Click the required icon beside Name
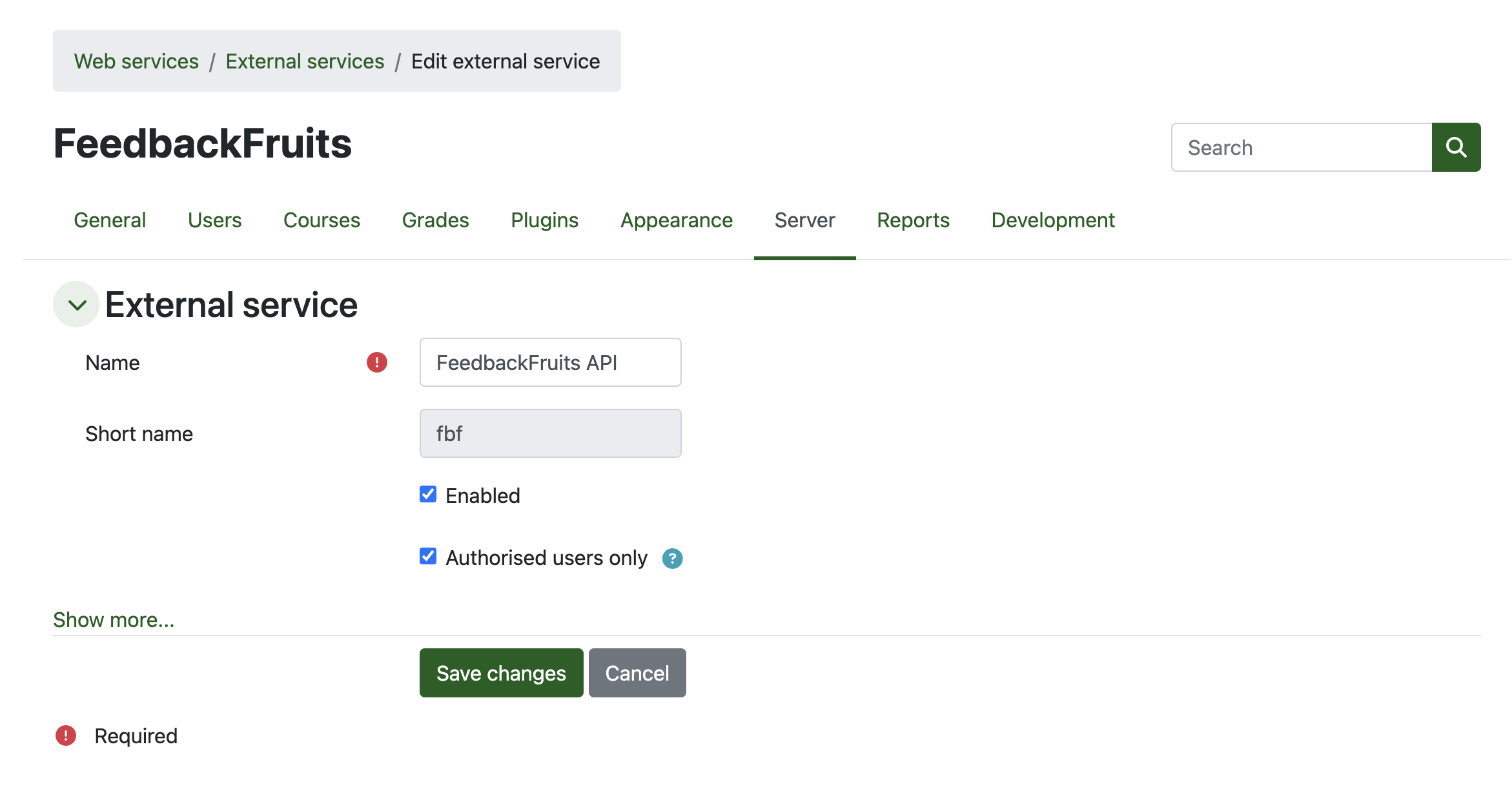The height and width of the screenshot is (802, 1512). tap(377, 362)
